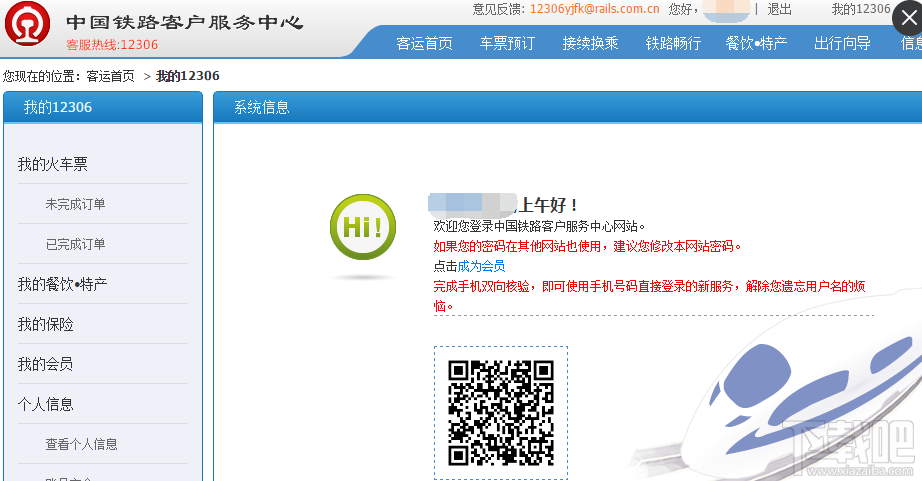Click the 退出 logout link
The height and width of the screenshot is (481, 922).
[x=780, y=9]
